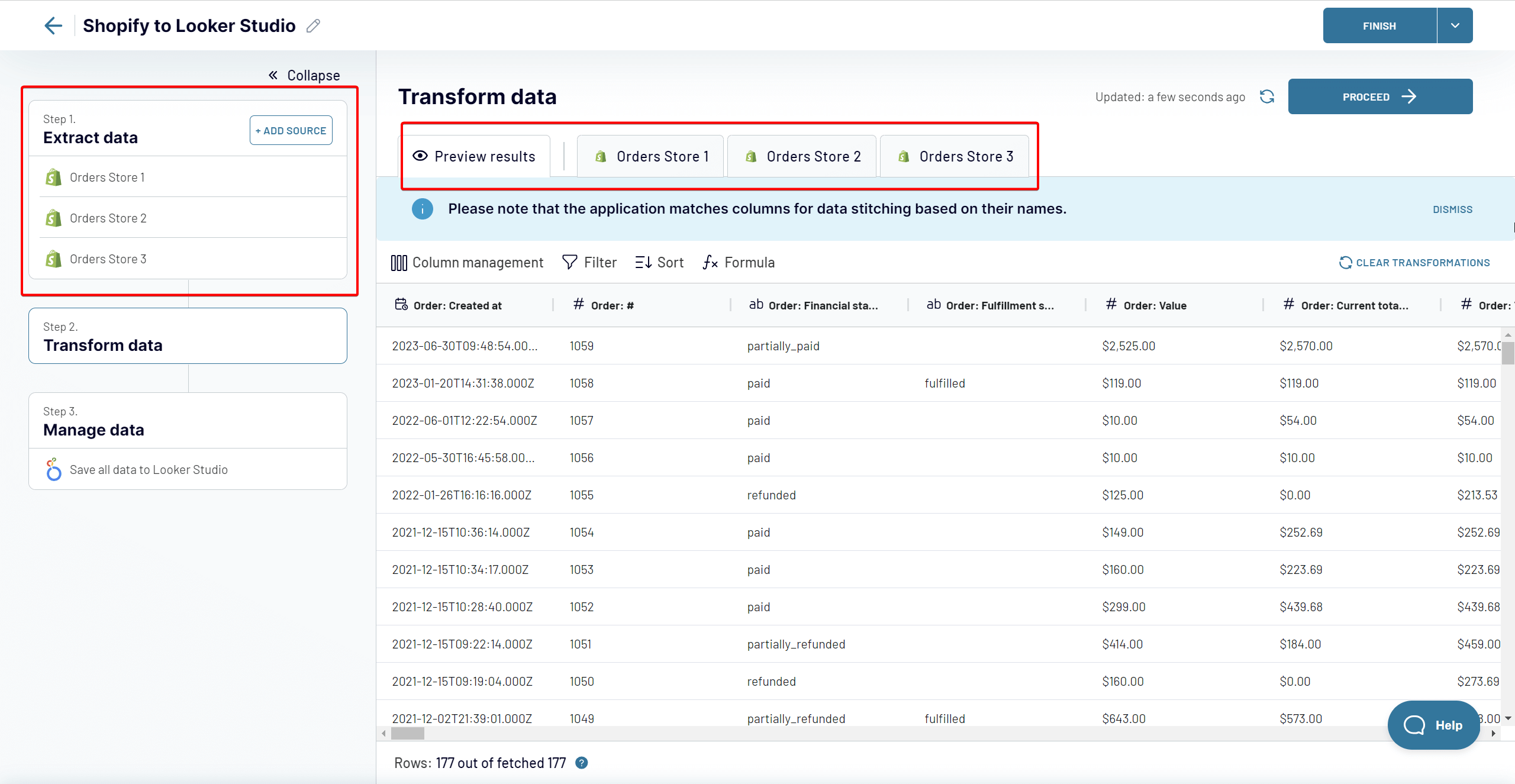Open the Formula tool
The height and width of the screenshot is (784, 1515).
[x=739, y=262]
